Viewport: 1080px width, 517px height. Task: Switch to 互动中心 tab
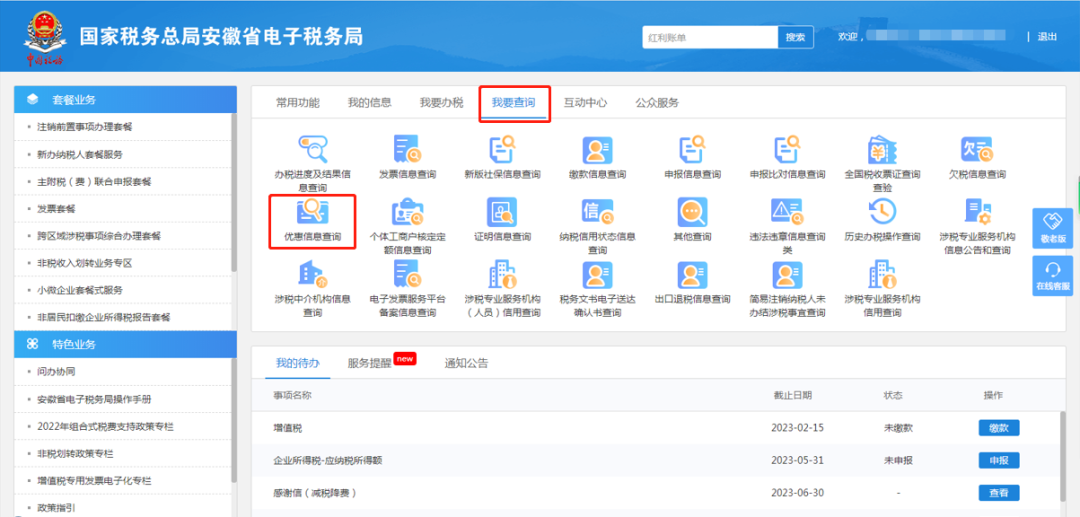585,103
